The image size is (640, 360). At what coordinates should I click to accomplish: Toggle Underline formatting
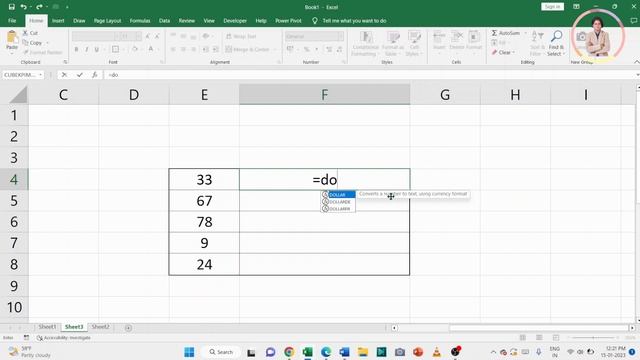coord(97,49)
